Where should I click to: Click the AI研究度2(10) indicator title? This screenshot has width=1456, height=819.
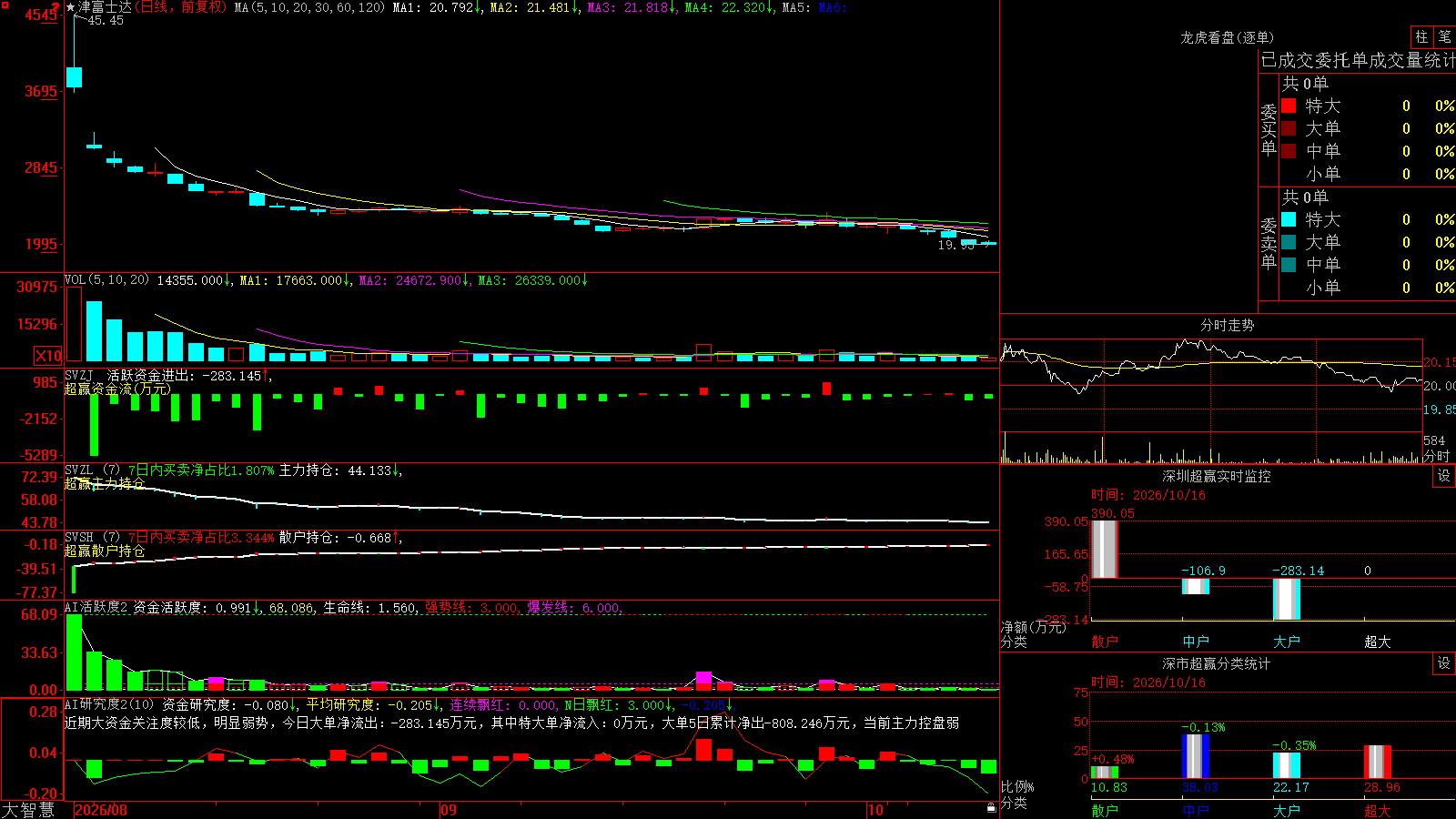point(109,704)
